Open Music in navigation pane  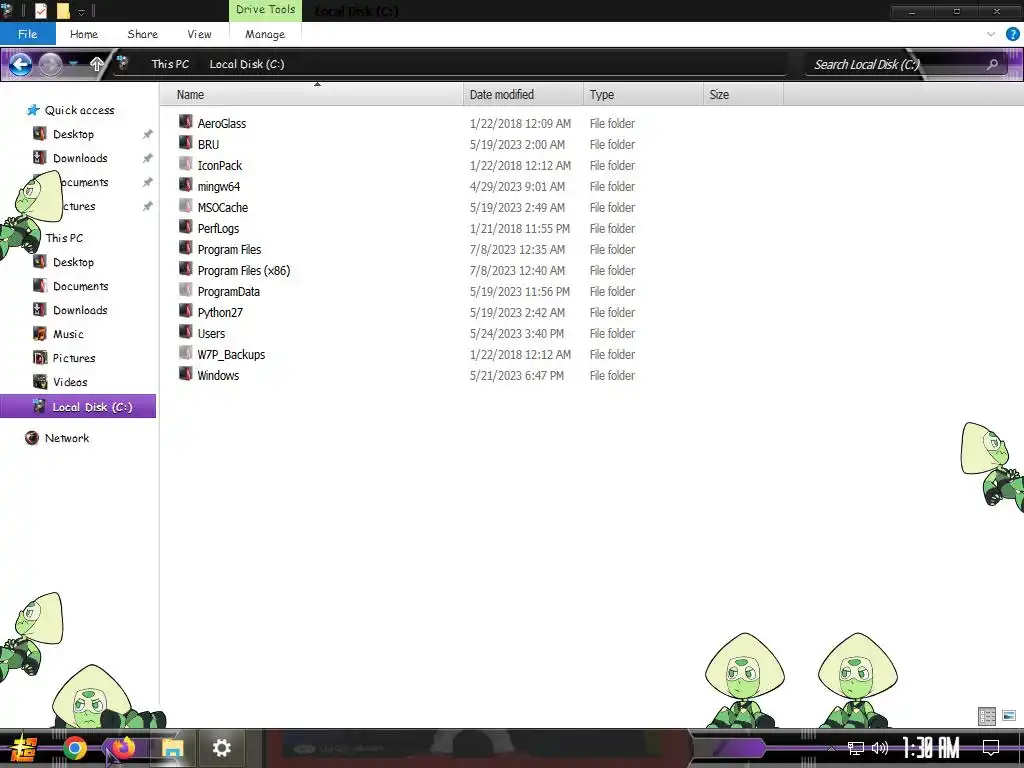[x=68, y=334]
